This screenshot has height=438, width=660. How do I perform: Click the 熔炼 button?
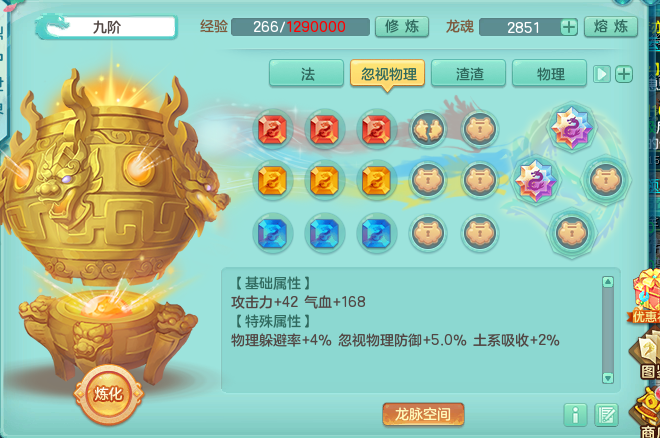tap(611, 27)
